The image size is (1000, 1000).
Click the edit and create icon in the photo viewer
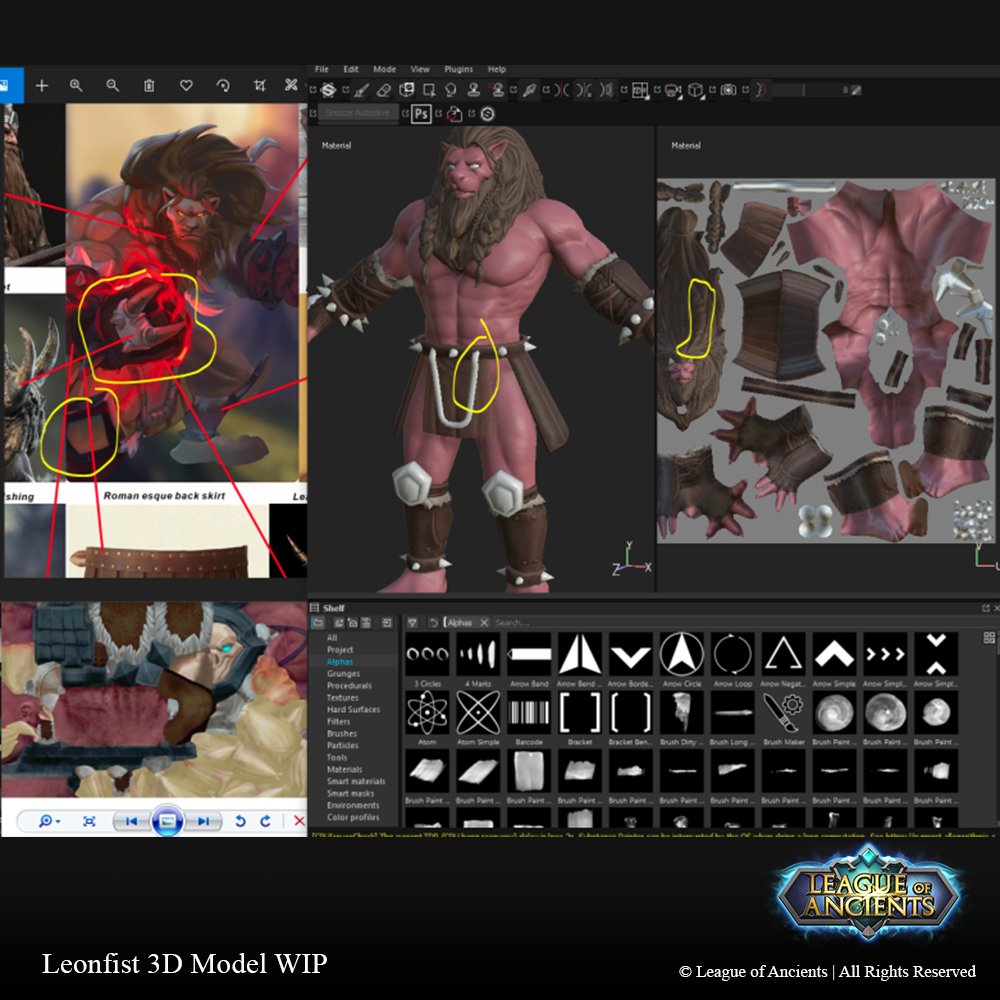(291, 85)
